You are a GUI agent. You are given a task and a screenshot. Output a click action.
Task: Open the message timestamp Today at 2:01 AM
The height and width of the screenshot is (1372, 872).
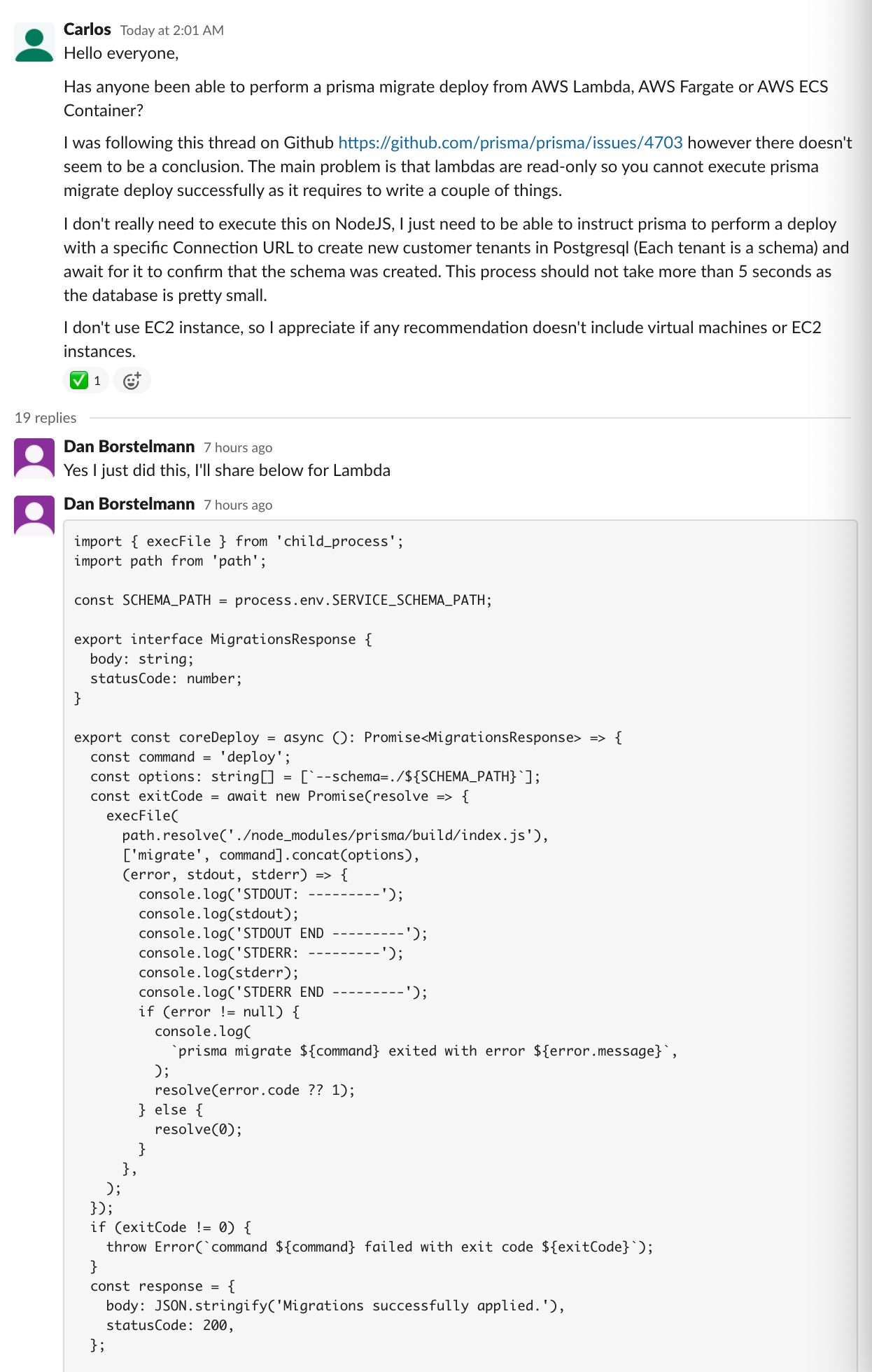click(x=171, y=30)
